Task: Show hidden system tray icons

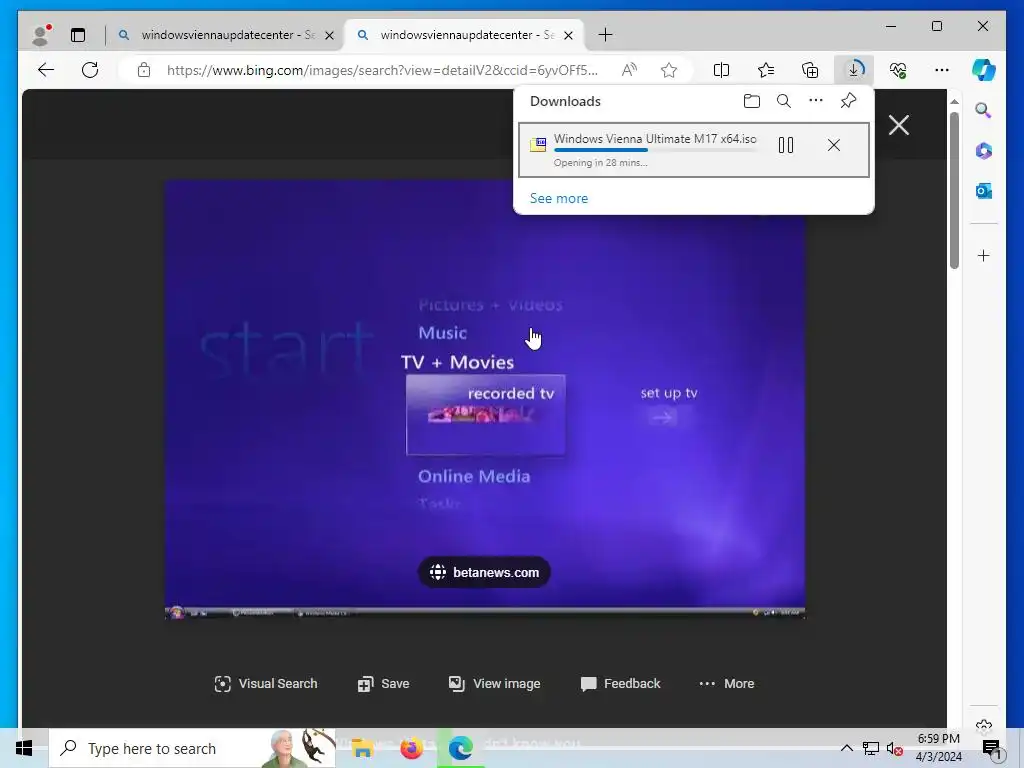Action: tap(846, 748)
